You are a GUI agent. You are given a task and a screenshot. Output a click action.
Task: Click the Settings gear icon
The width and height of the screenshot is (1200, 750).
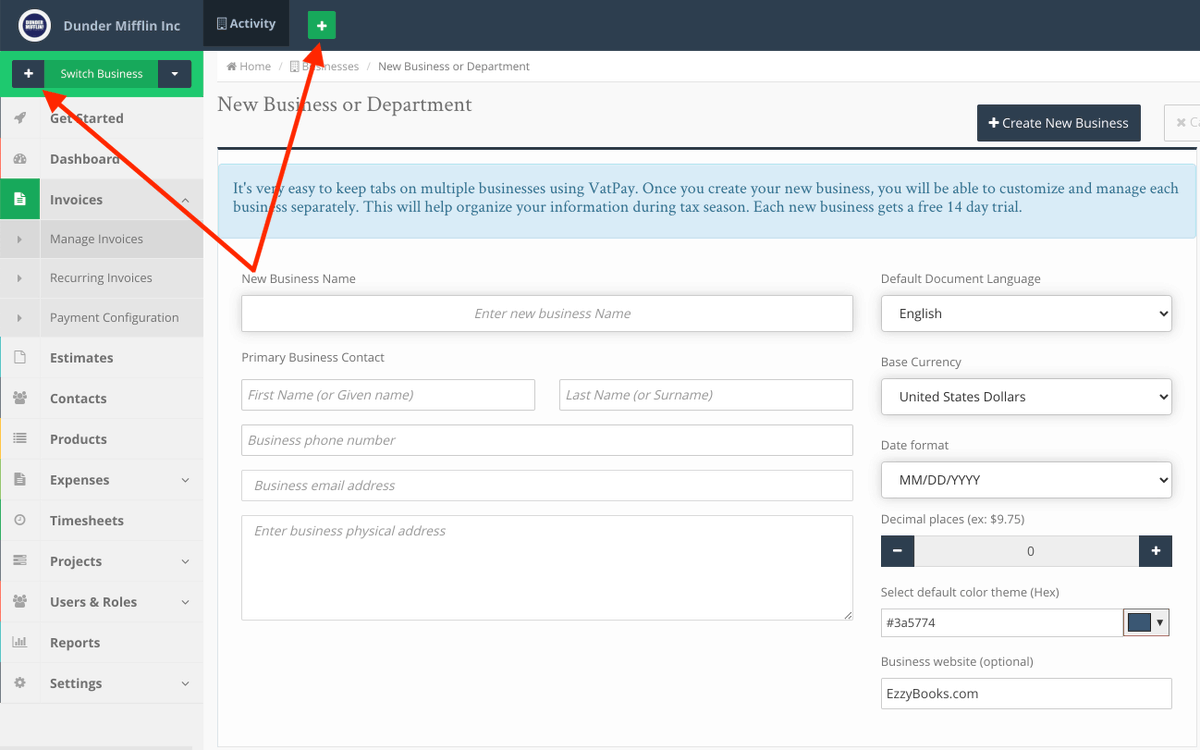click(20, 683)
